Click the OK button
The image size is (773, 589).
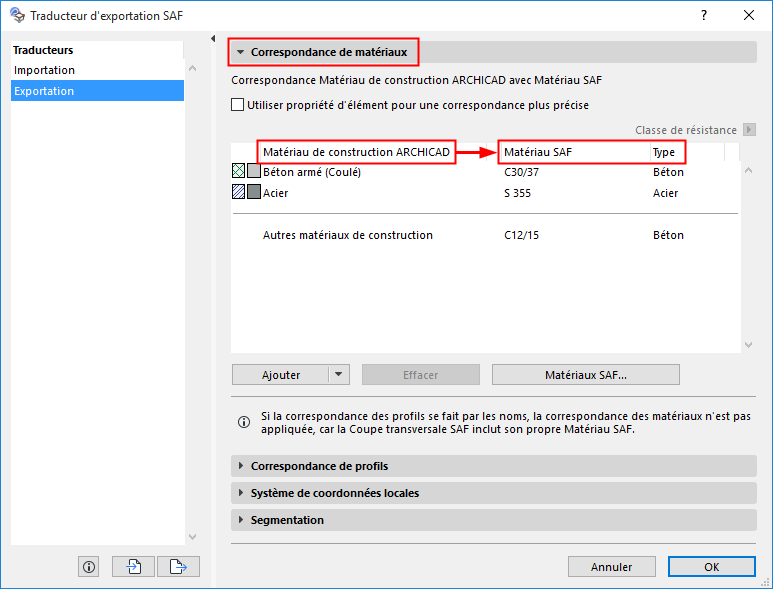point(711,566)
